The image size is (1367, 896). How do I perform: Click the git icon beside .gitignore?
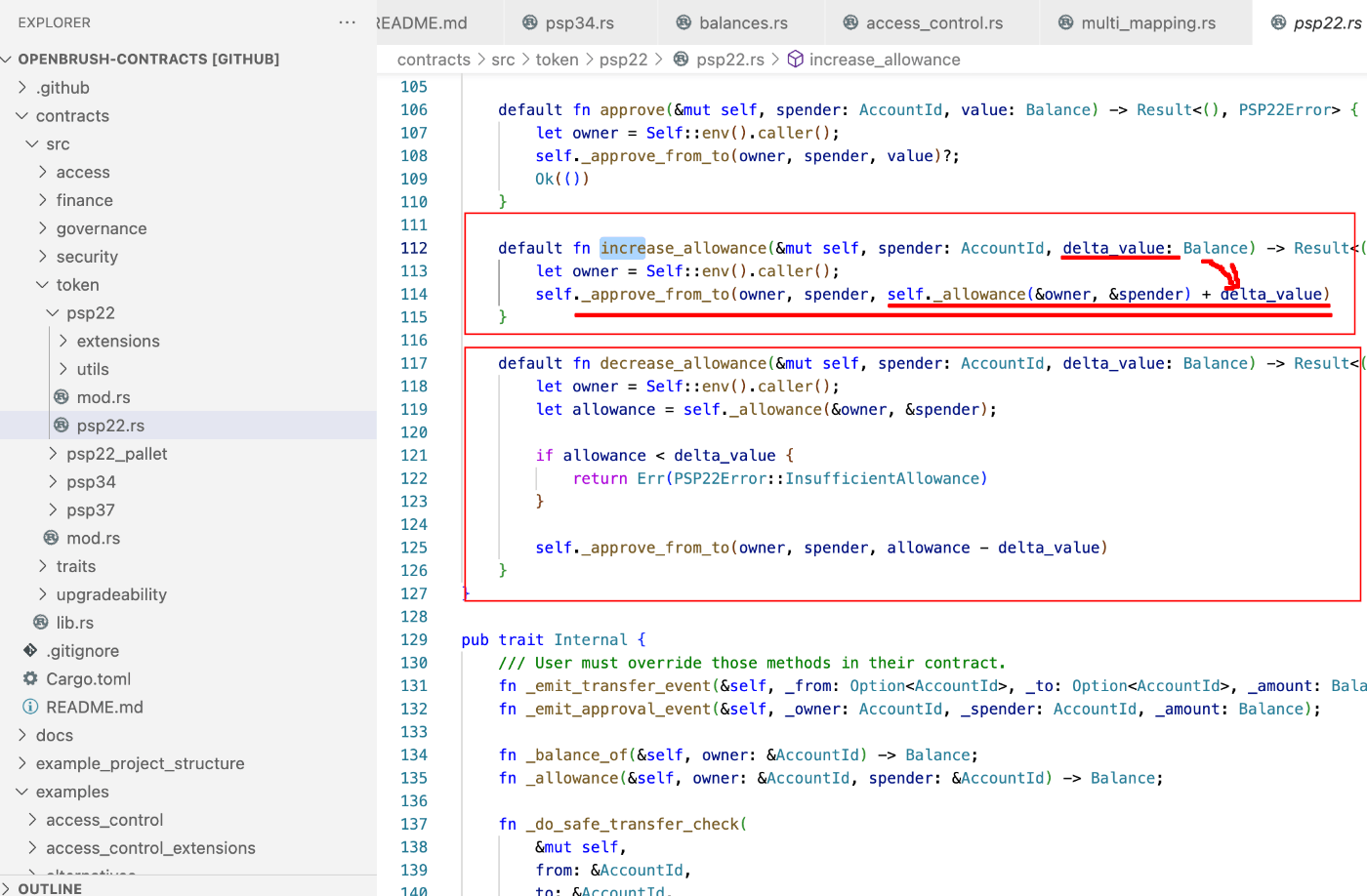point(30,651)
